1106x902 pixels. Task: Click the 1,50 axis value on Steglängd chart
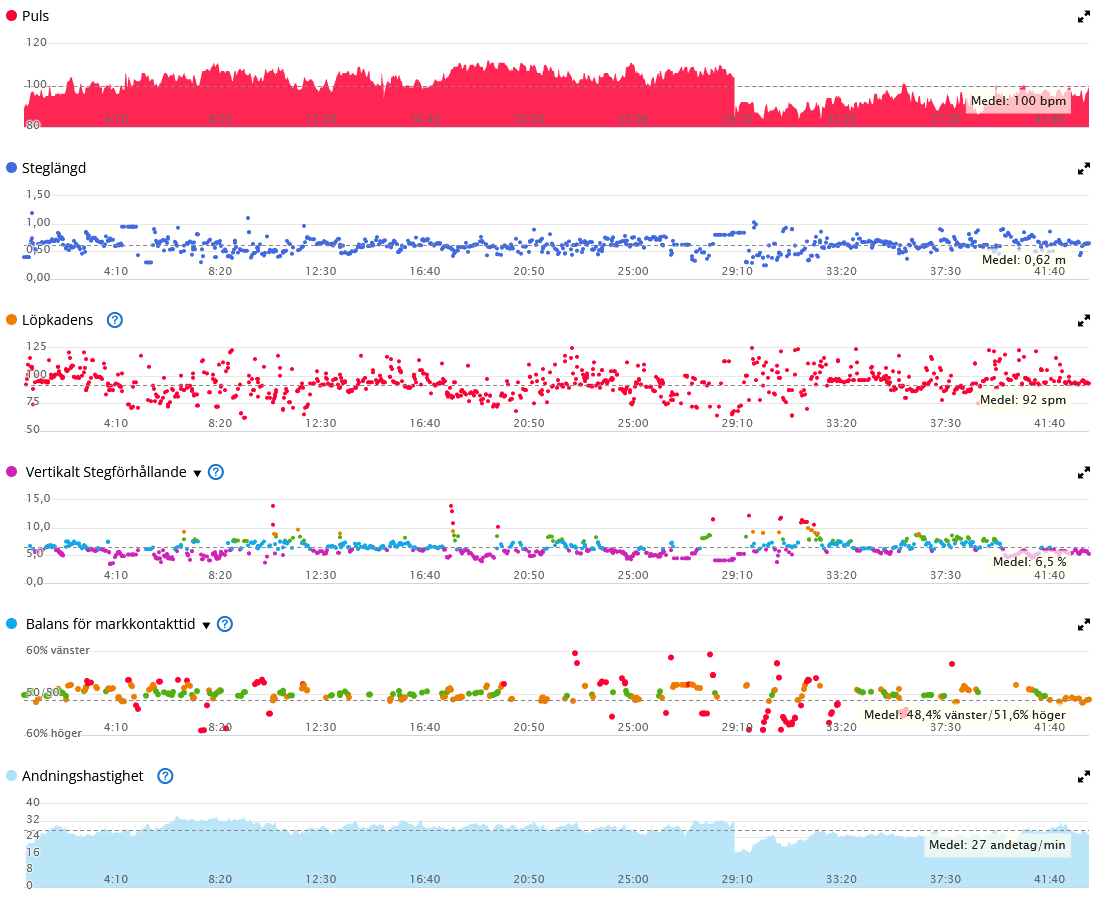coord(38,194)
